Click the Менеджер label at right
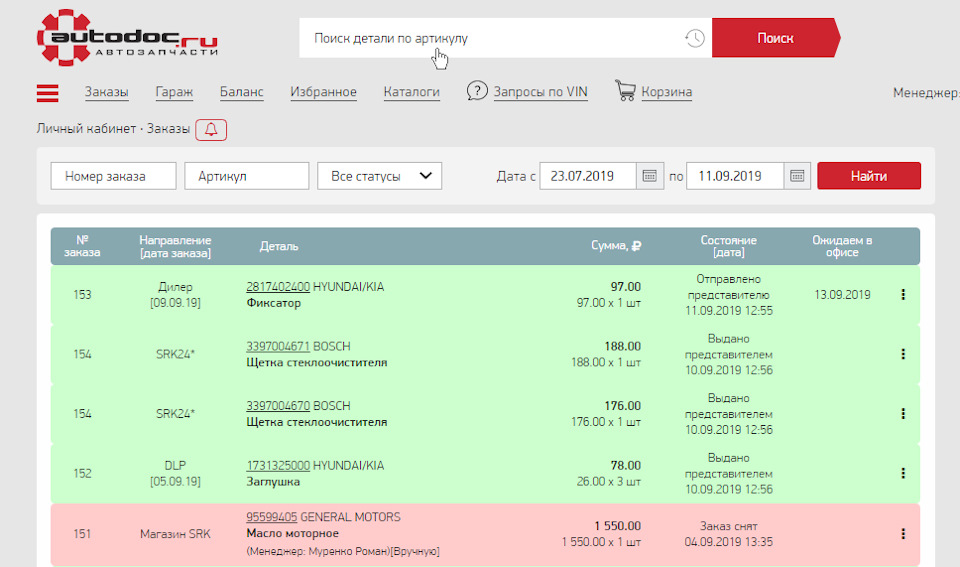 pyautogui.click(x=926, y=92)
